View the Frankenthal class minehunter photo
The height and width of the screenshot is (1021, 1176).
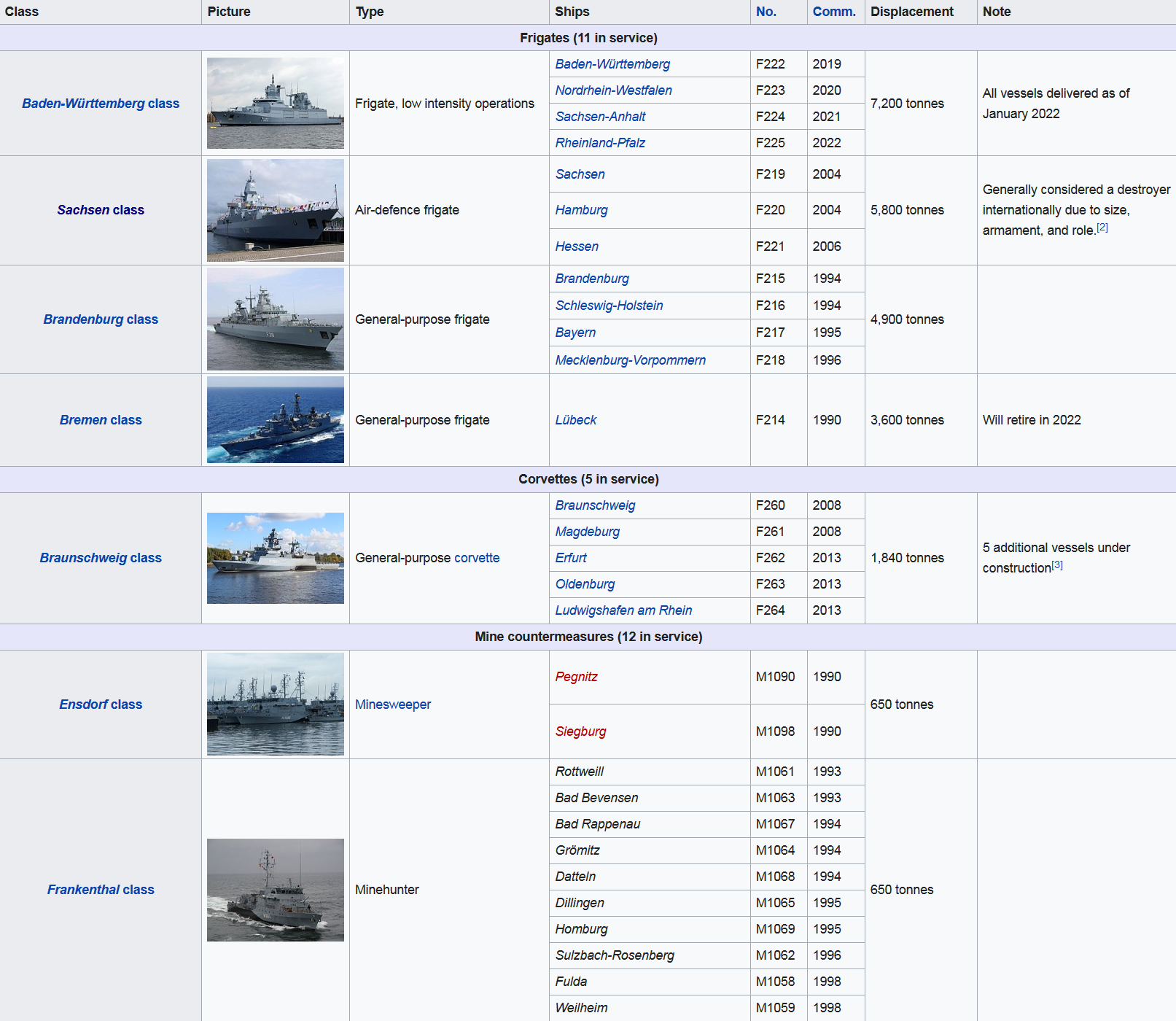coord(276,890)
